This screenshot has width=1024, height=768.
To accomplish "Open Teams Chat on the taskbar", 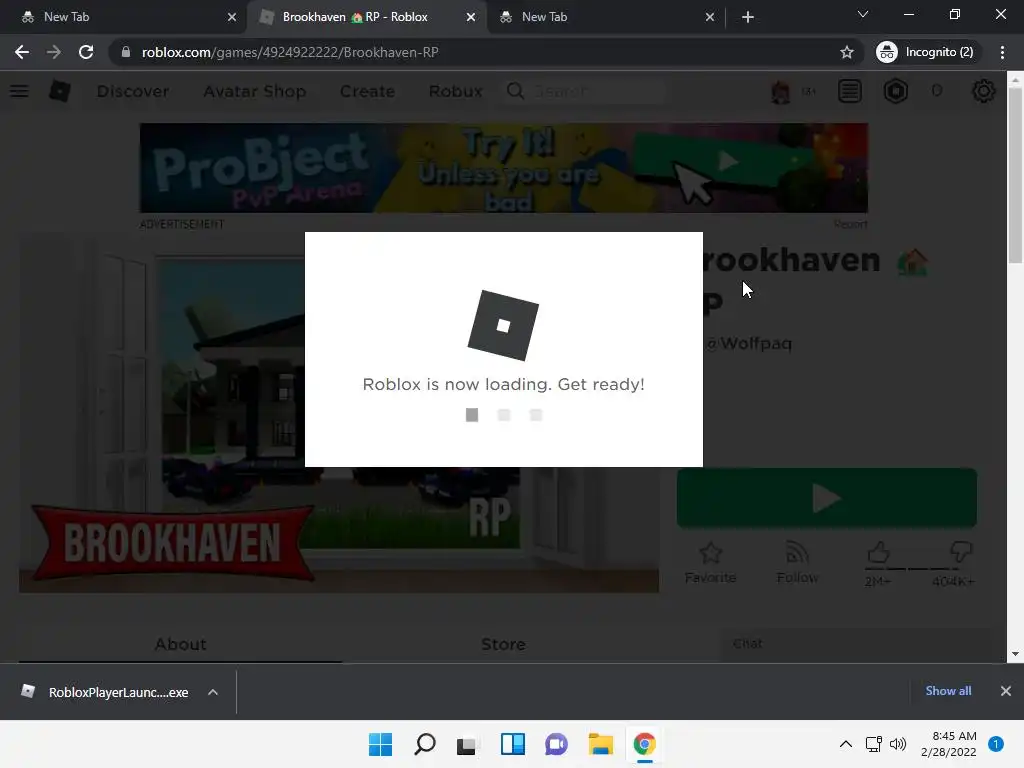I will (556, 744).
